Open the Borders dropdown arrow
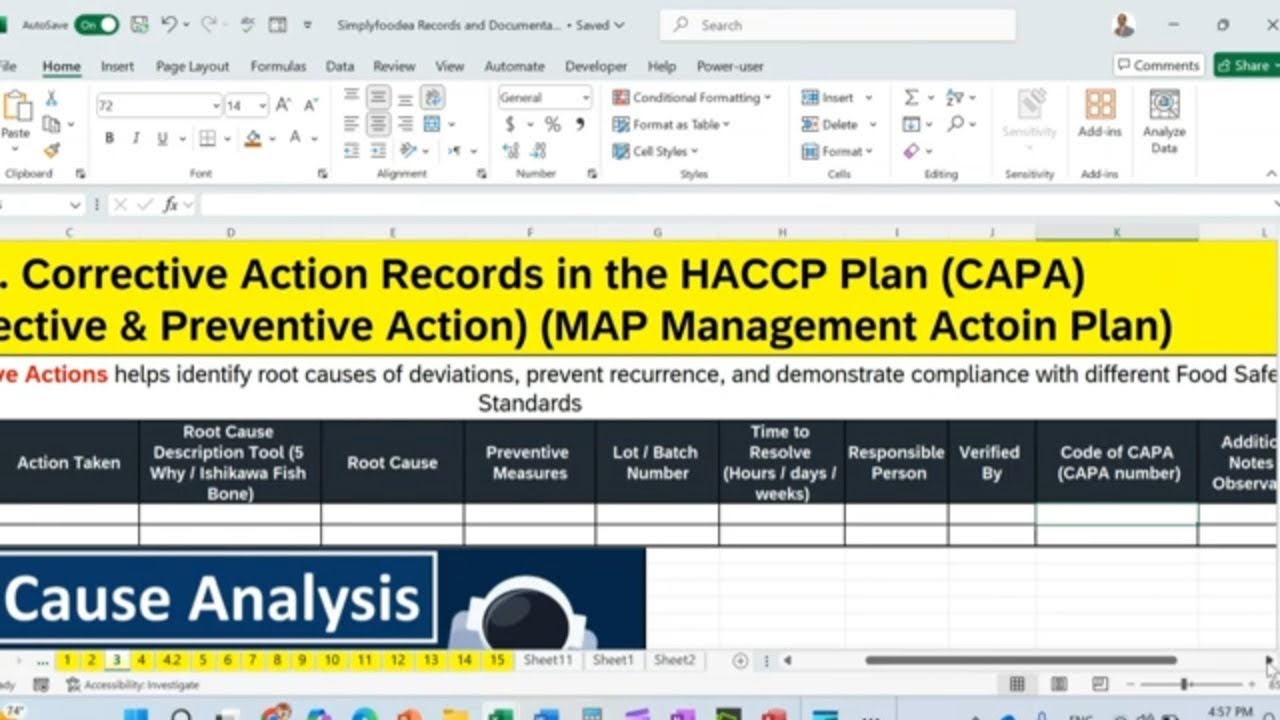 tap(228, 139)
